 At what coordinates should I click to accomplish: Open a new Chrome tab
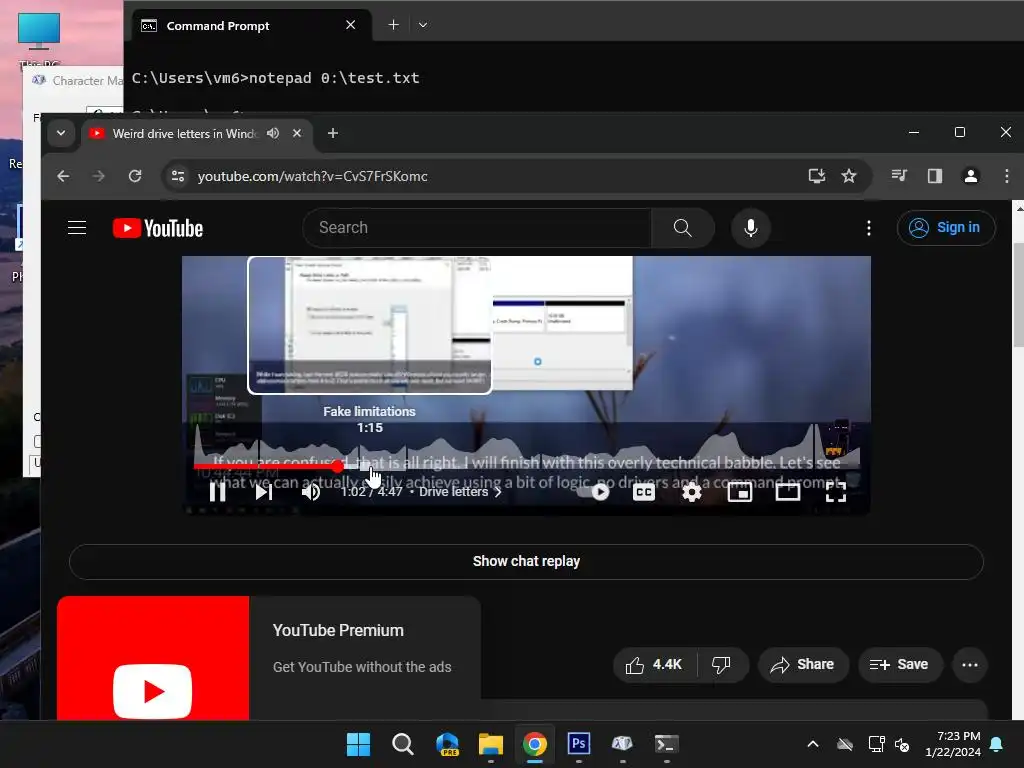click(x=333, y=133)
